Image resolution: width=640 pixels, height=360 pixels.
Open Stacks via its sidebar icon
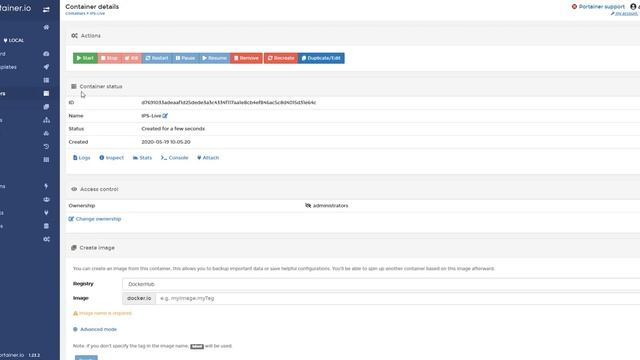point(46,80)
